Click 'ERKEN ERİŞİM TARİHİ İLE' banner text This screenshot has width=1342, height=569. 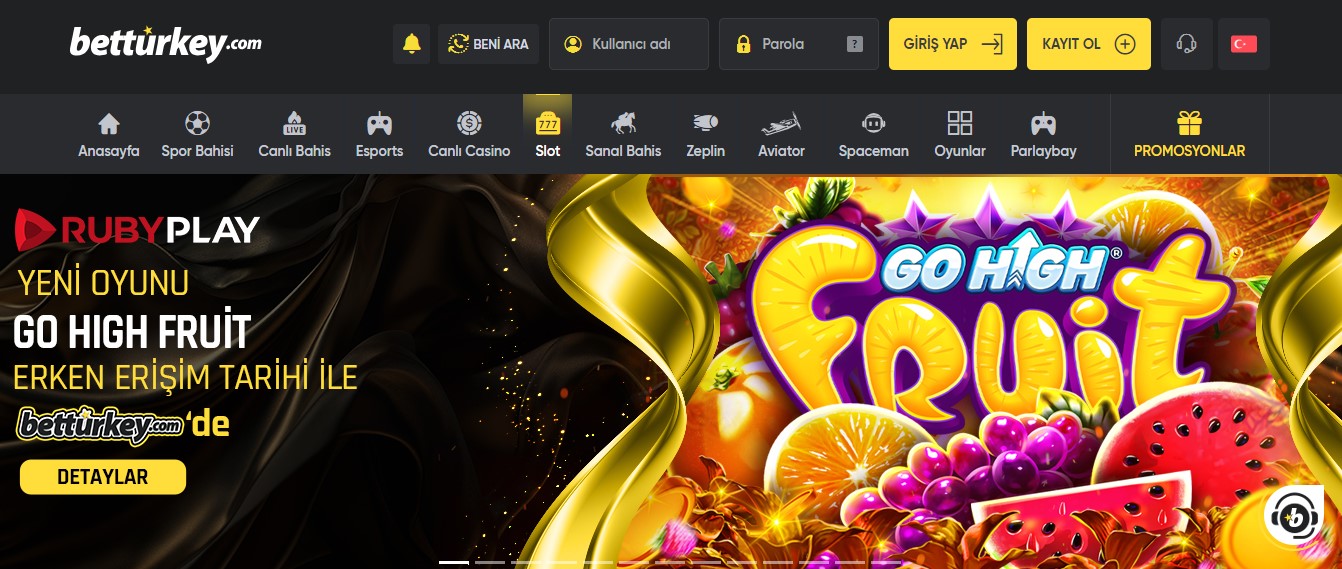185,378
